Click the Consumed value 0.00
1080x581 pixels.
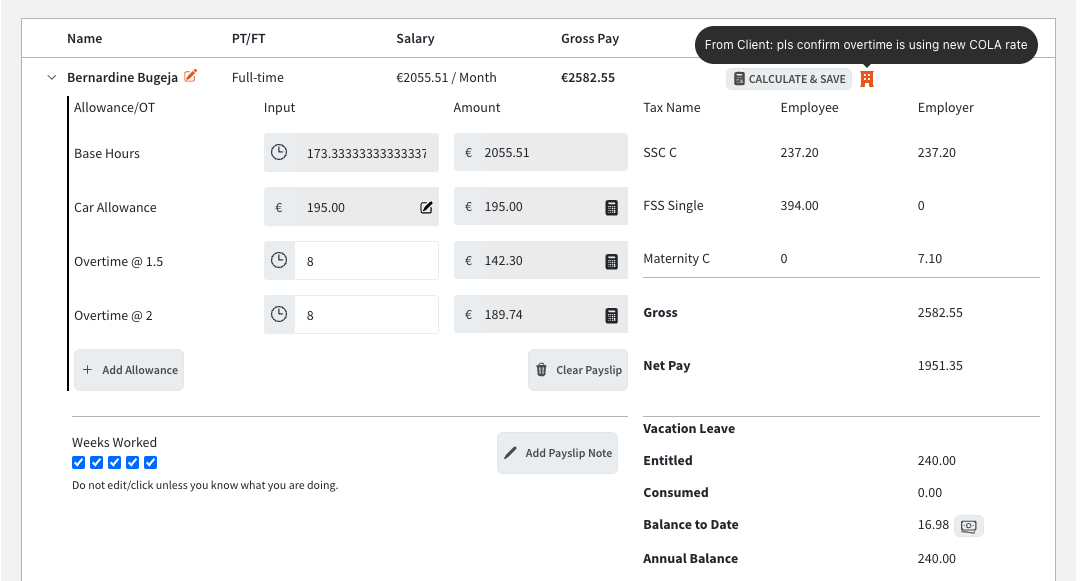click(x=930, y=493)
